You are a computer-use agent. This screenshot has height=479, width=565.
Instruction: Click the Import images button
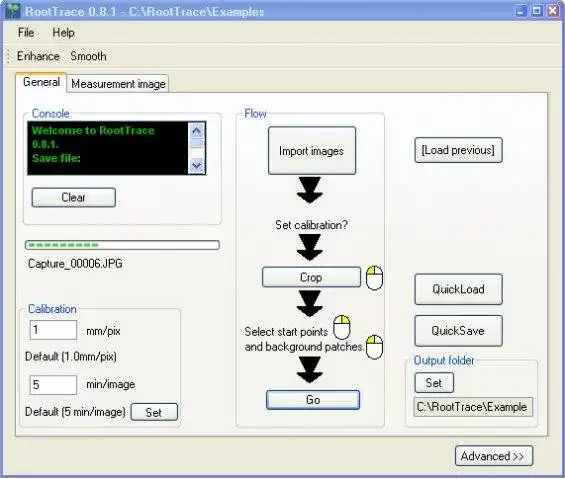312,151
